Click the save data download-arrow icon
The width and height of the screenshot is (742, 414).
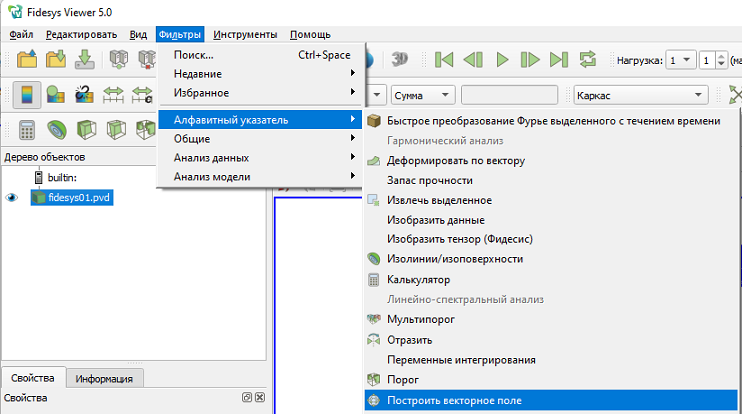(85, 59)
